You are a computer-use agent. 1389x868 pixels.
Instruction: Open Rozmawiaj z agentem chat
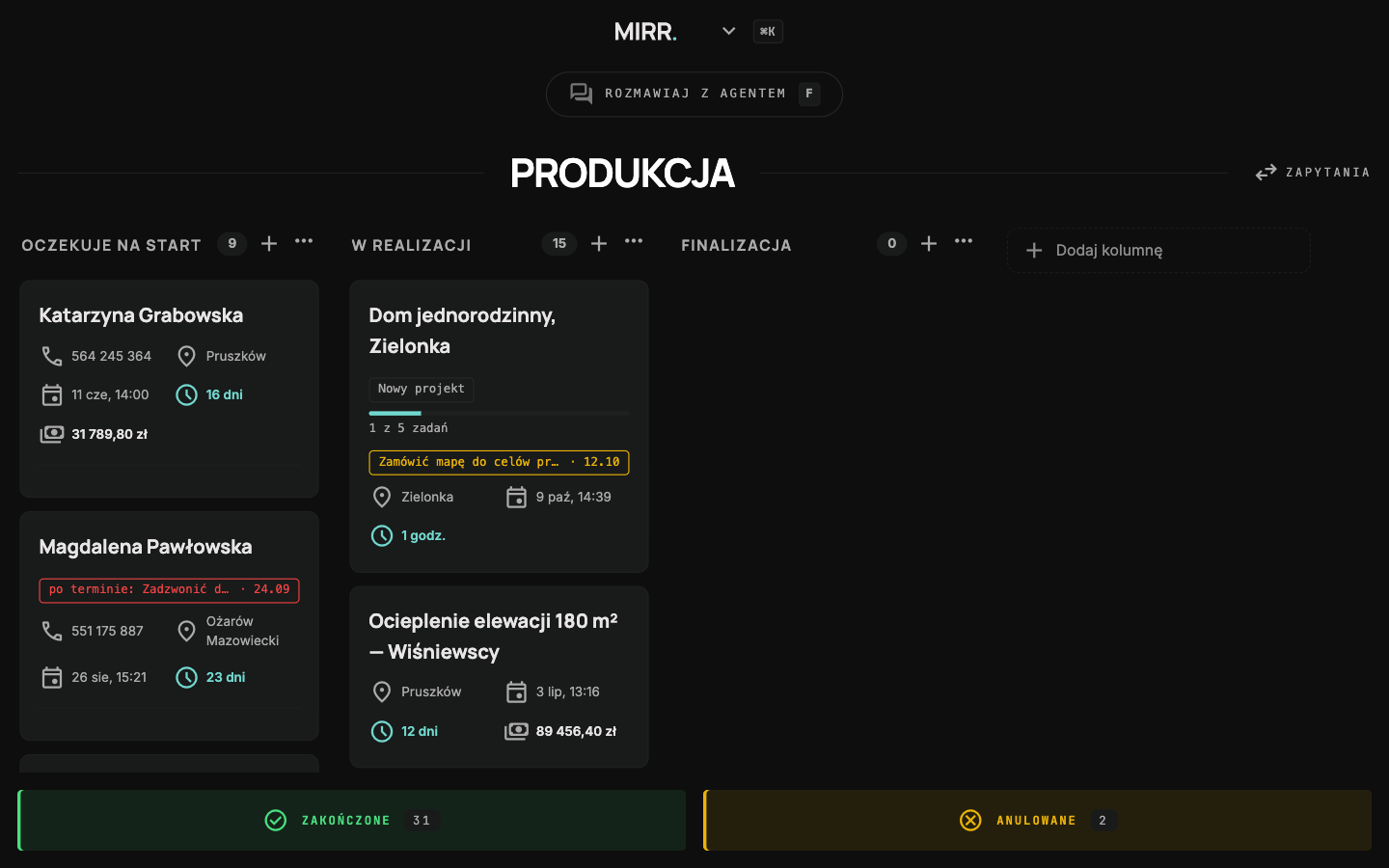[x=694, y=94]
